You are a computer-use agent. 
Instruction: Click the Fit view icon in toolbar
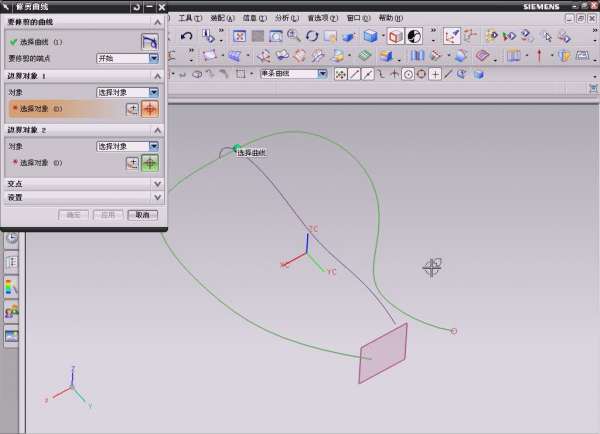coord(240,36)
